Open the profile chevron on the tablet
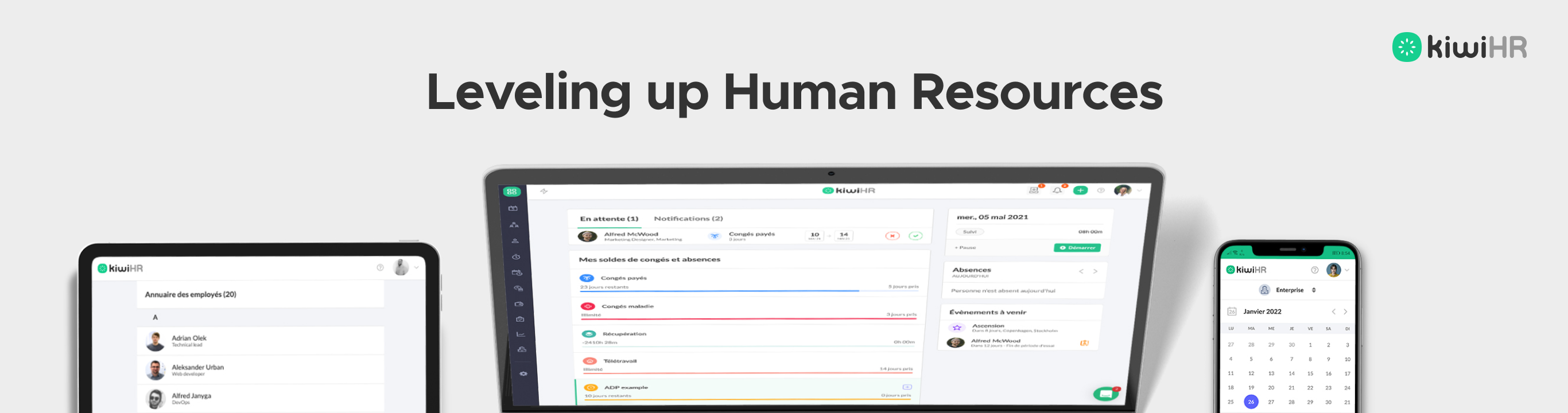Viewport: 1568px width, 413px height. tap(416, 268)
